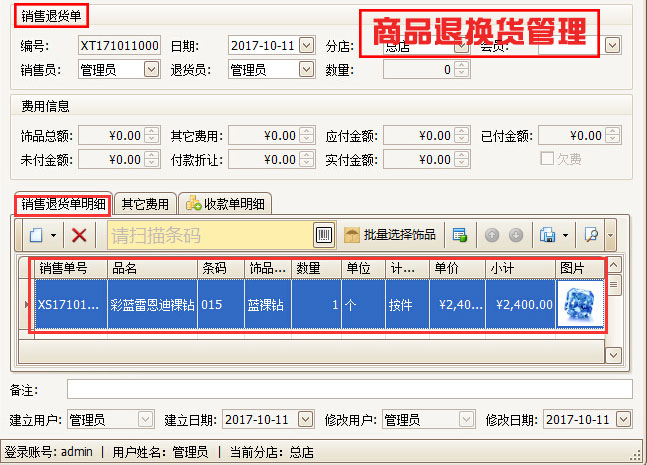647x465 pixels.
Task: Click the 品名 column header
Action: point(152,268)
